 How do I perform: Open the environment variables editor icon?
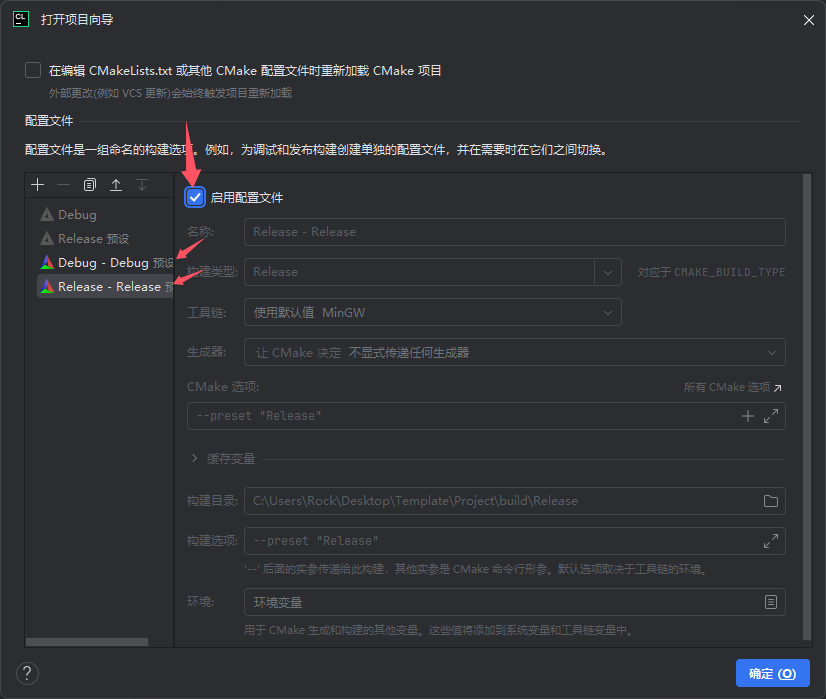(x=770, y=602)
